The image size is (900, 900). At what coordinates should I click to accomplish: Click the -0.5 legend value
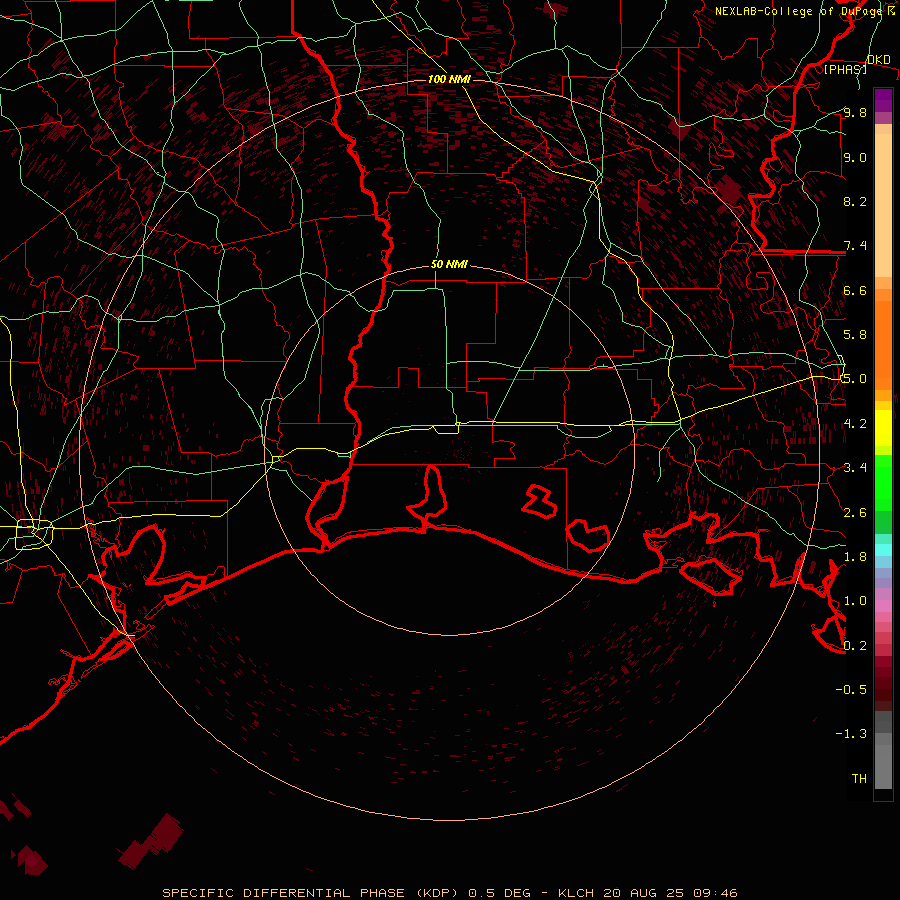coord(851,690)
